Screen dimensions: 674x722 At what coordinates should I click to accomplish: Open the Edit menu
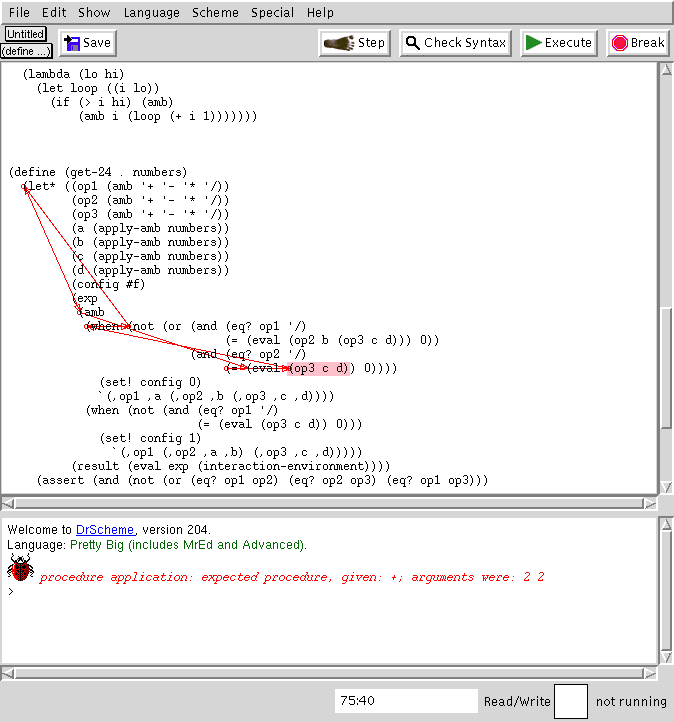[x=54, y=12]
